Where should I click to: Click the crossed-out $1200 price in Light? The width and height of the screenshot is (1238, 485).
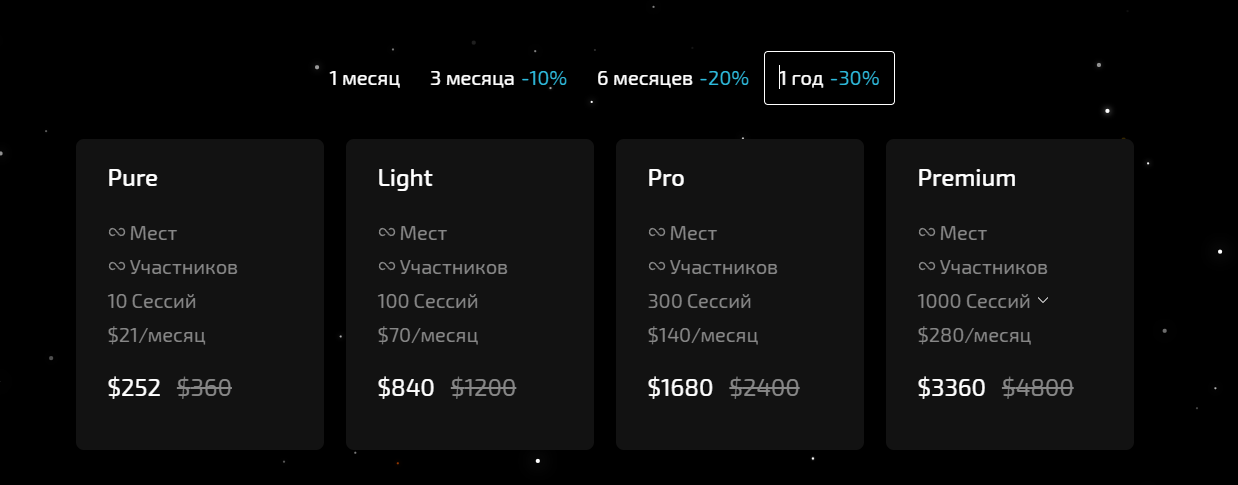pos(483,388)
